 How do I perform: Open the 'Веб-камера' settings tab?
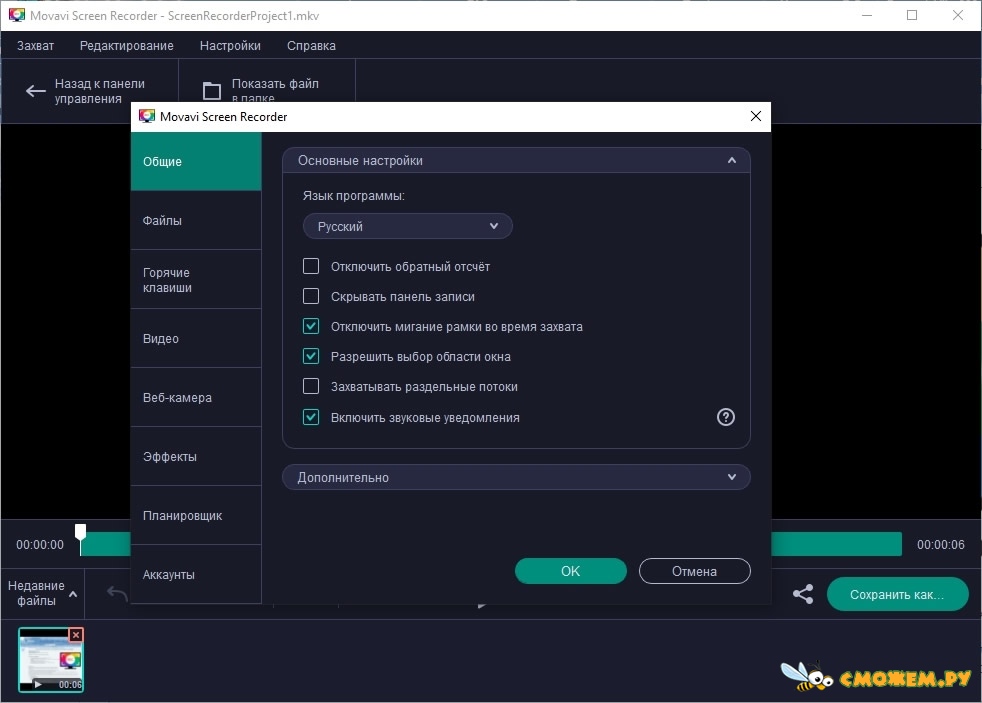pyautogui.click(x=196, y=398)
